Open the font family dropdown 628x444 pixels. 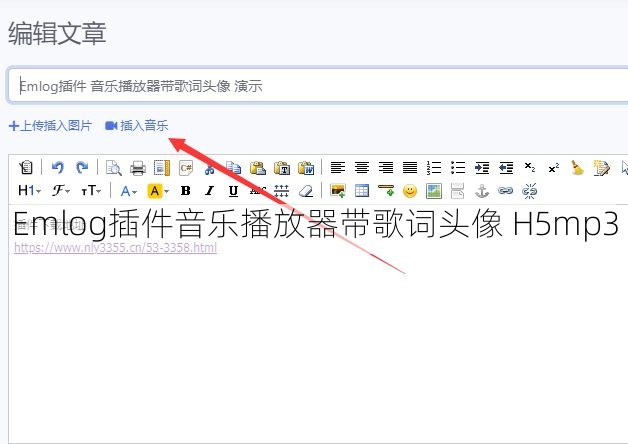[x=61, y=191]
